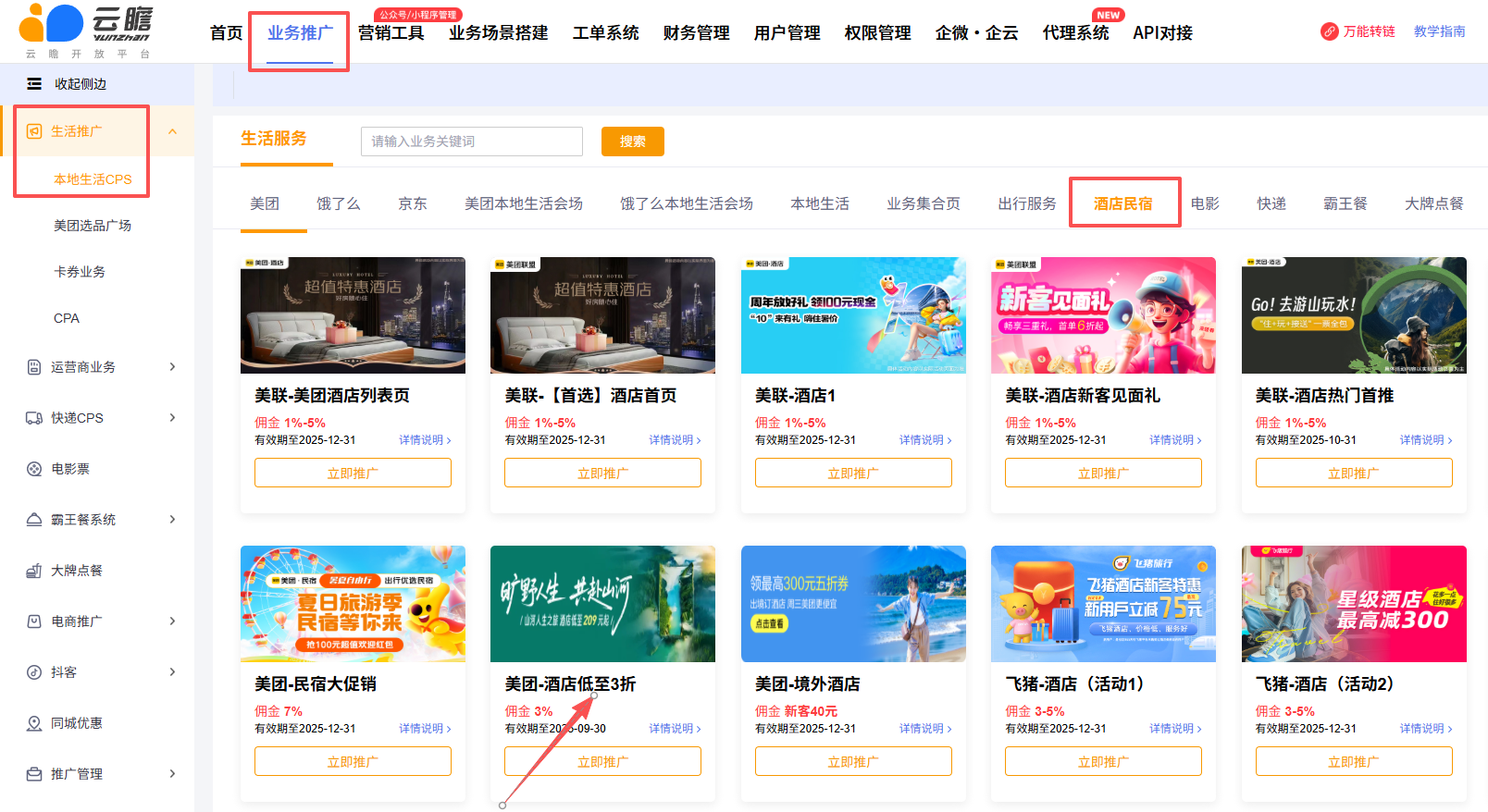
Task: Open the 代理系统 navigation item
Action: coord(1076,33)
